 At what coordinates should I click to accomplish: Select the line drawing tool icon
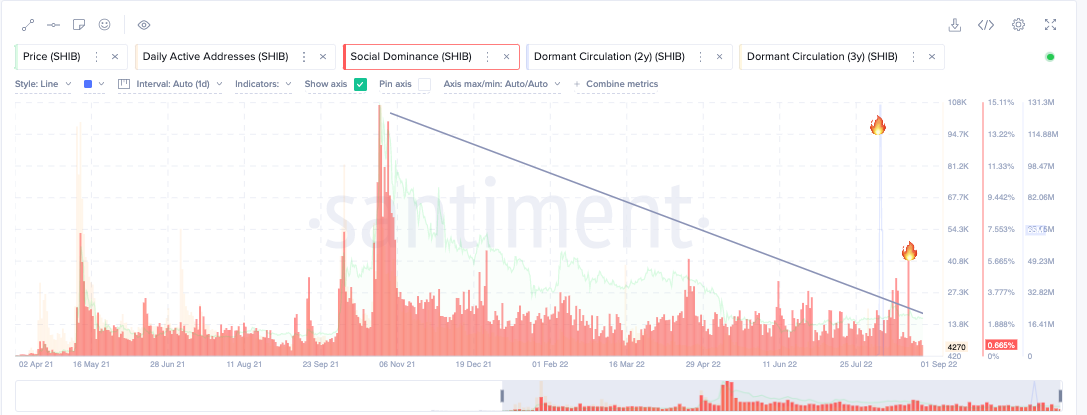coord(28,25)
